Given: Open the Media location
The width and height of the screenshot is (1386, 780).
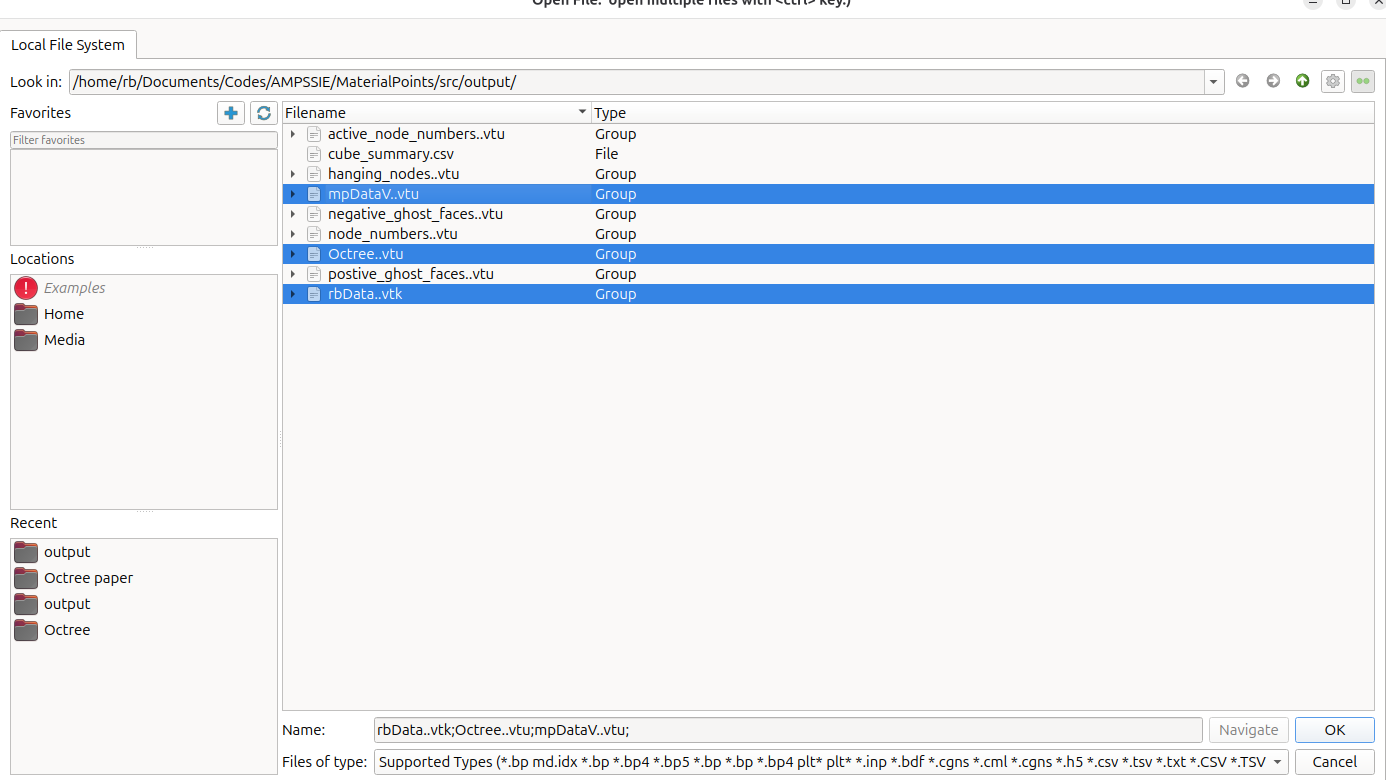Looking at the screenshot, I should pyautogui.click(x=64, y=340).
